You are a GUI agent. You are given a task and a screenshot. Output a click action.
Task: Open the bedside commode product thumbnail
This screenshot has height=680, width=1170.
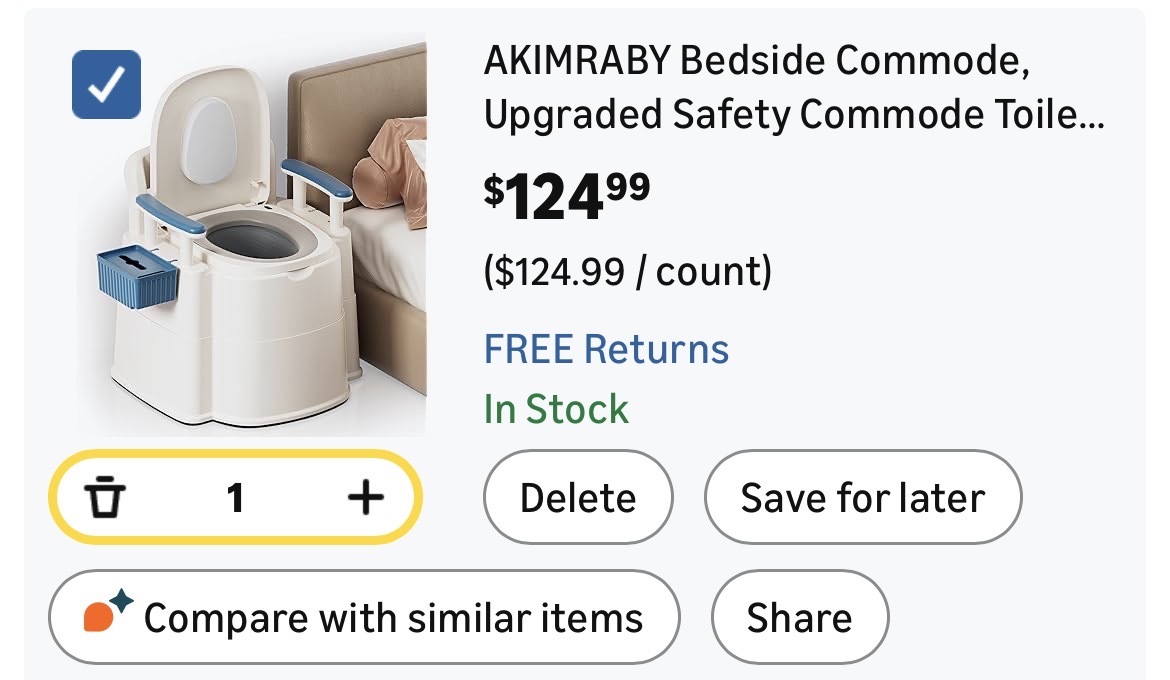point(255,240)
